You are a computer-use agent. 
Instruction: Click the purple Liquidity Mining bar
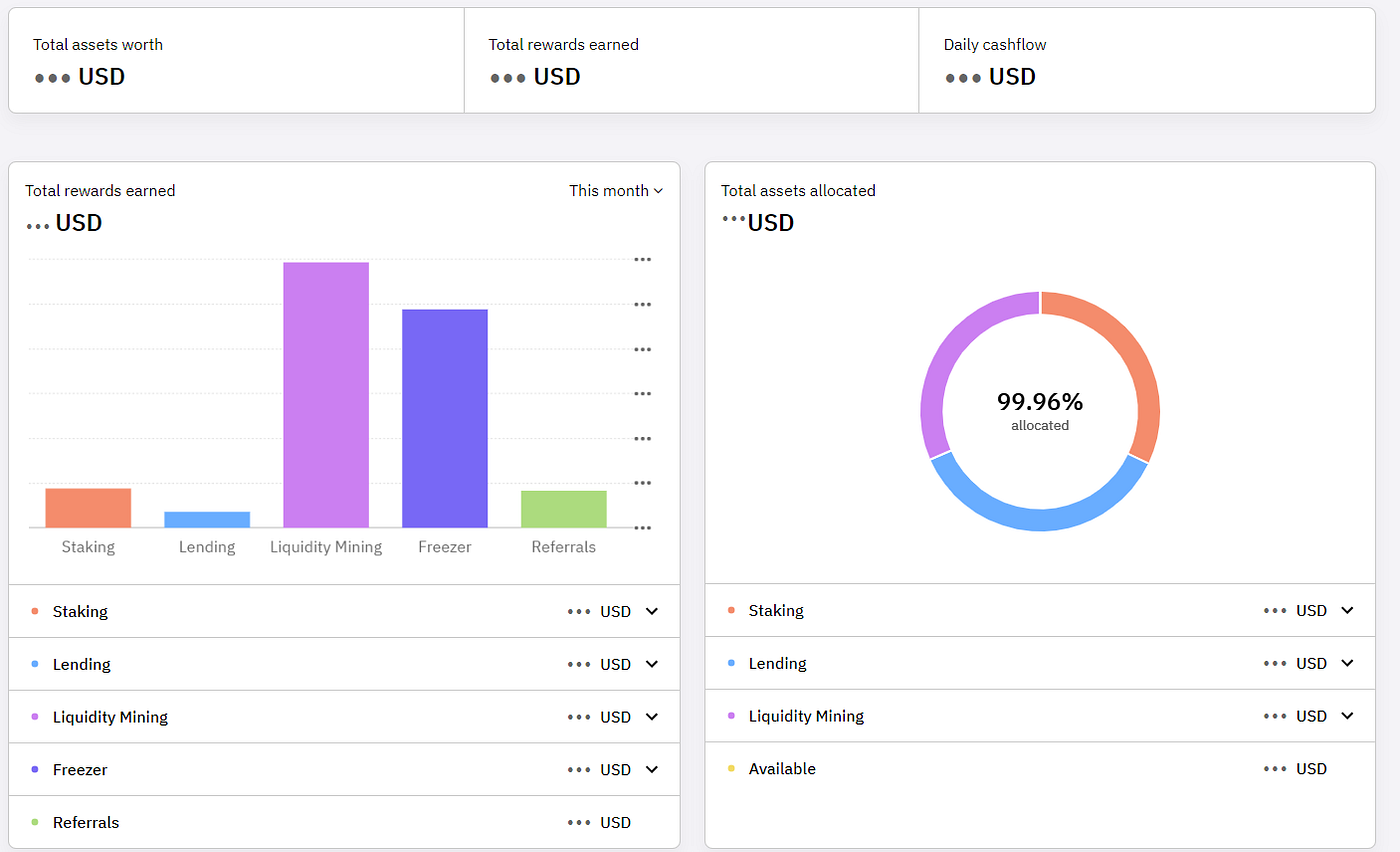tap(326, 395)
